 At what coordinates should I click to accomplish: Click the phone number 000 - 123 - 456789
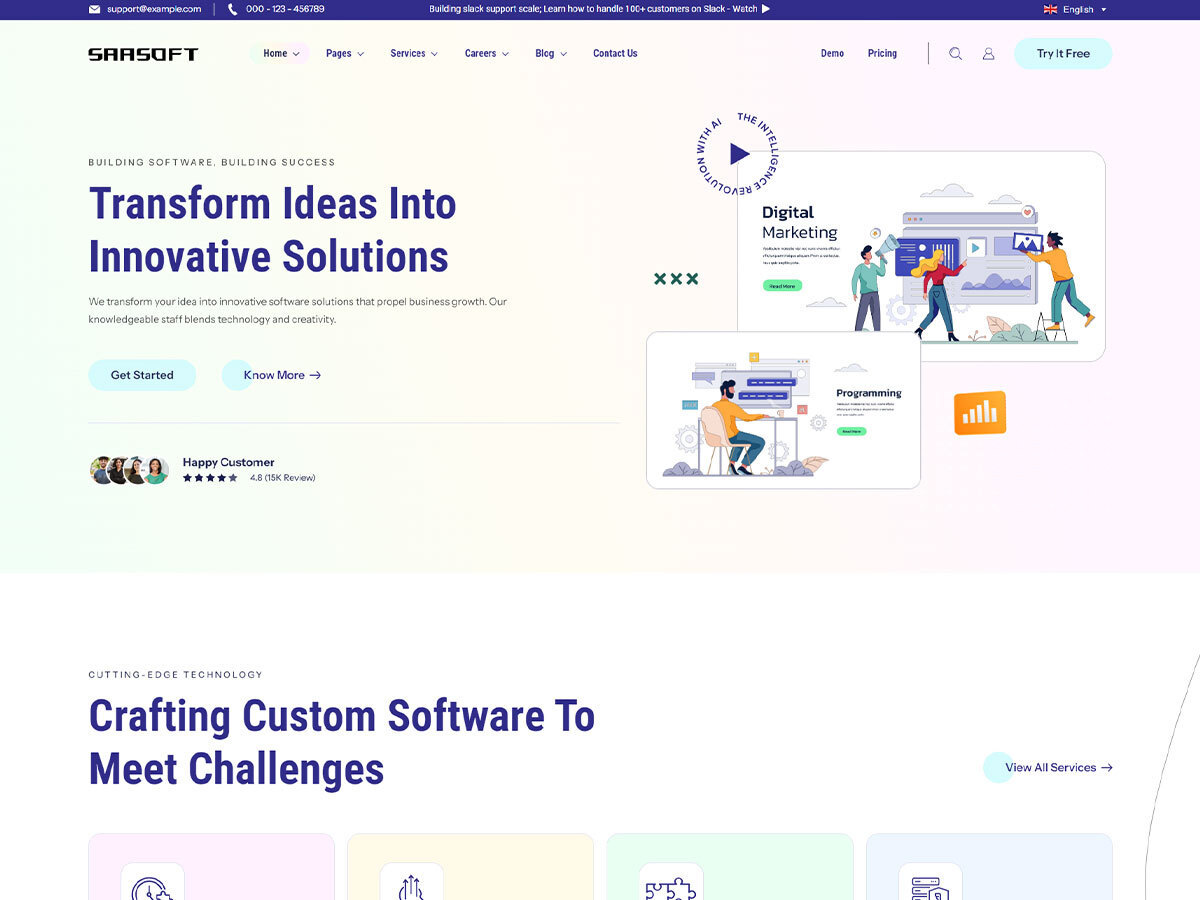coord(285,9)
